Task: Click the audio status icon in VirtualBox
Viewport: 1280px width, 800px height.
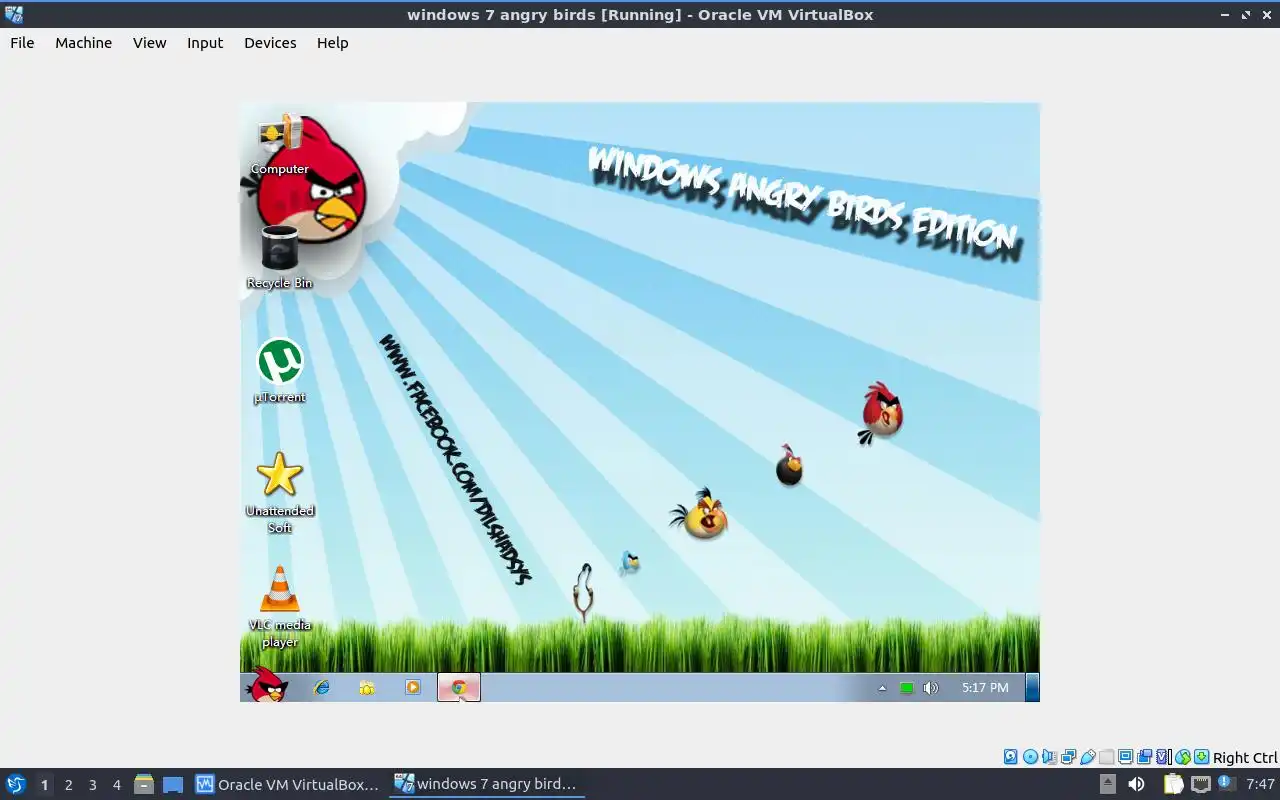Action: click(1050, 757)
